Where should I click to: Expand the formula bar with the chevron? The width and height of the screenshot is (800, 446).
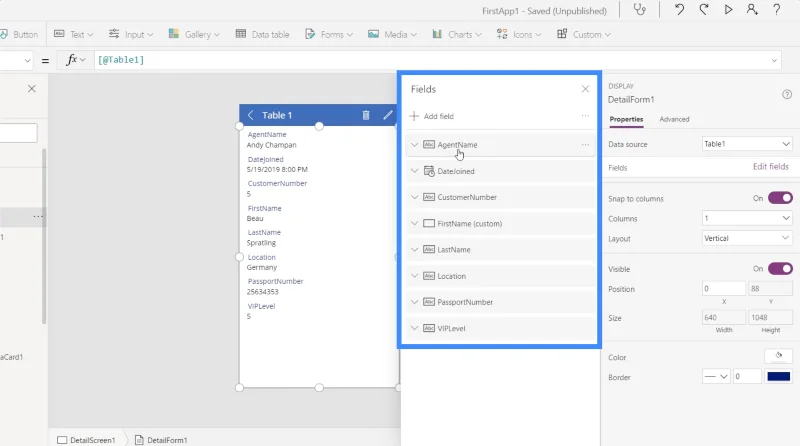(x=774, y=60)
